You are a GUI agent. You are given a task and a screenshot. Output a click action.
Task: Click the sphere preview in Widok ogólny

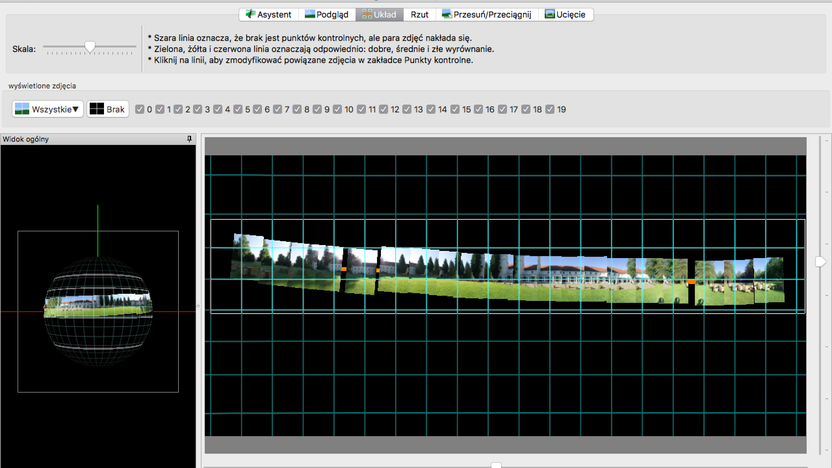(x=98, y=311)
